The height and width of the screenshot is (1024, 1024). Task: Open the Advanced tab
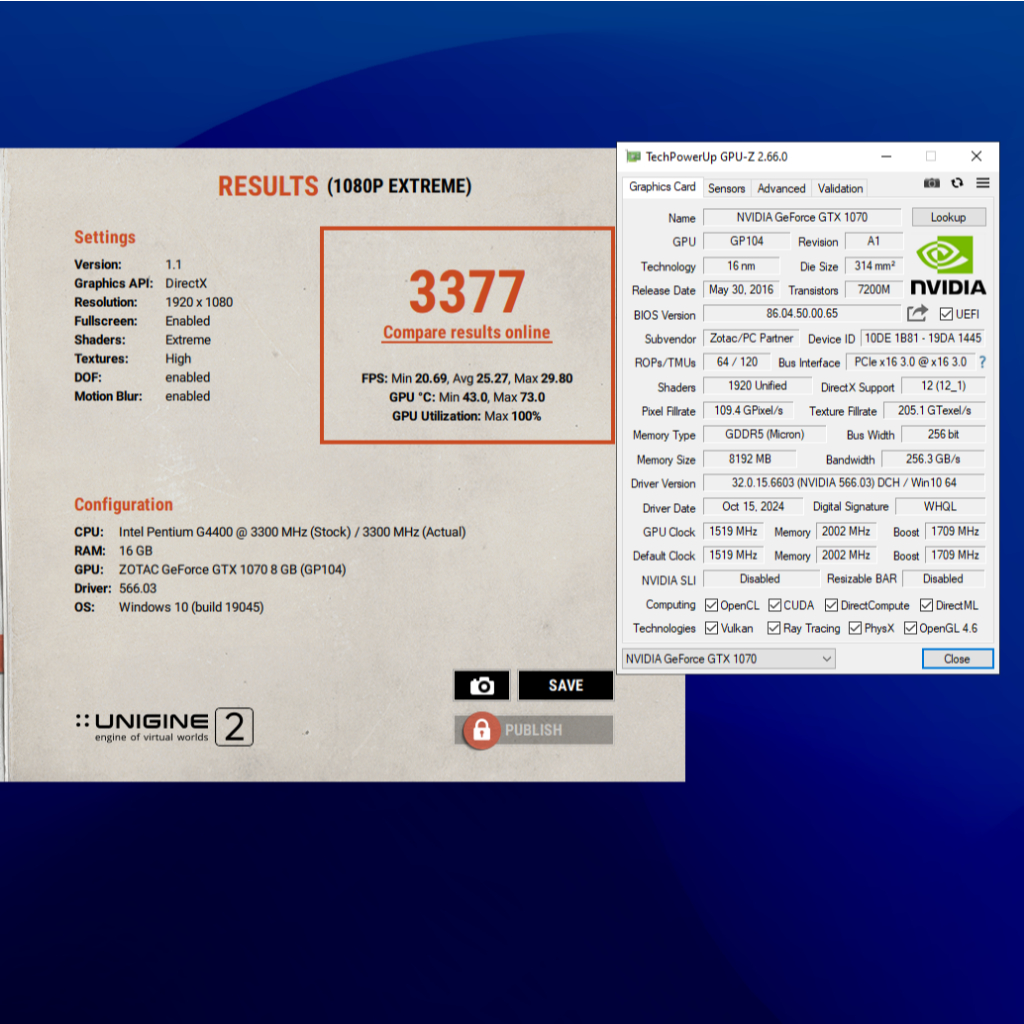[x=781, y=189]
